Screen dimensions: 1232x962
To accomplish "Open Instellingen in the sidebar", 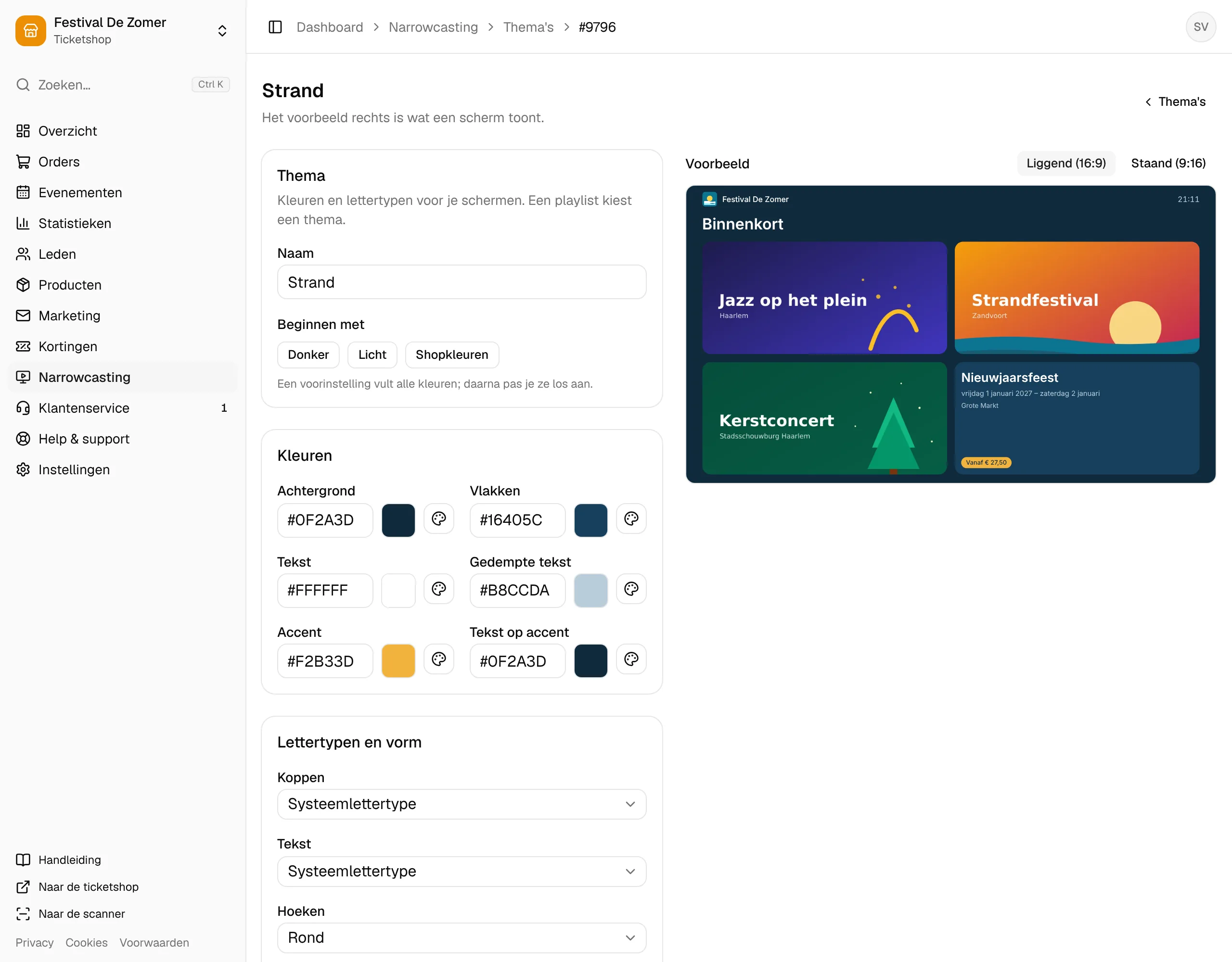I will (x=123, y=469).
